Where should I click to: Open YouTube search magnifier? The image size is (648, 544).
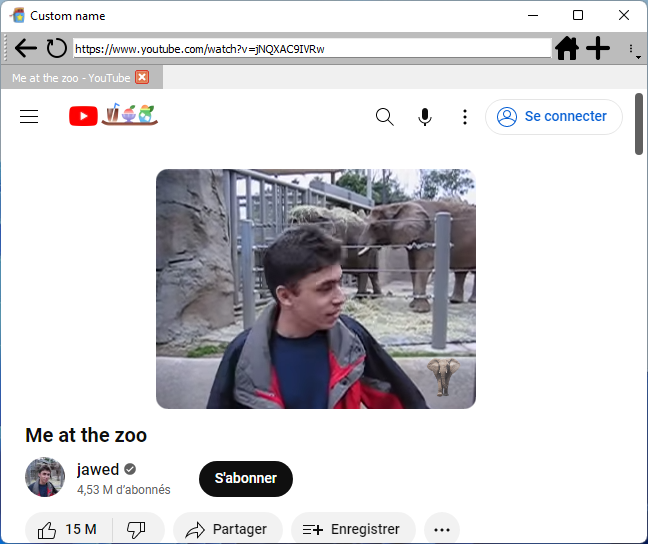(x=384, y=117)
